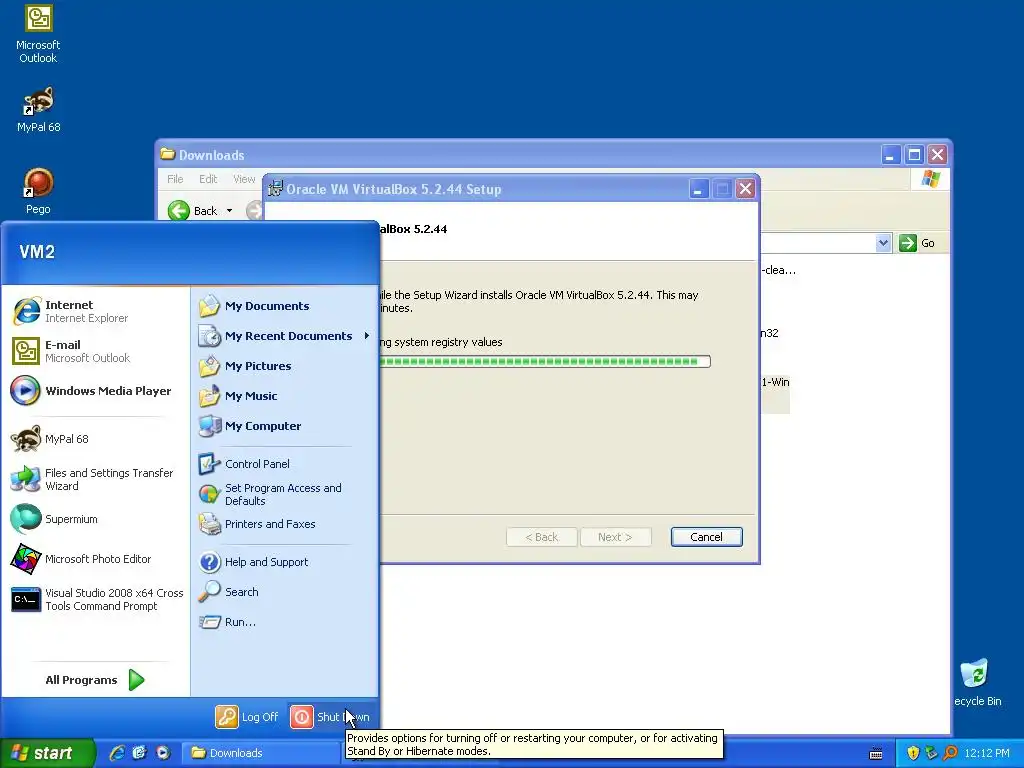Open MyPal 68 desktop shortcut
The height and width of the screenshot is (768, 1024).
(38, 109)
